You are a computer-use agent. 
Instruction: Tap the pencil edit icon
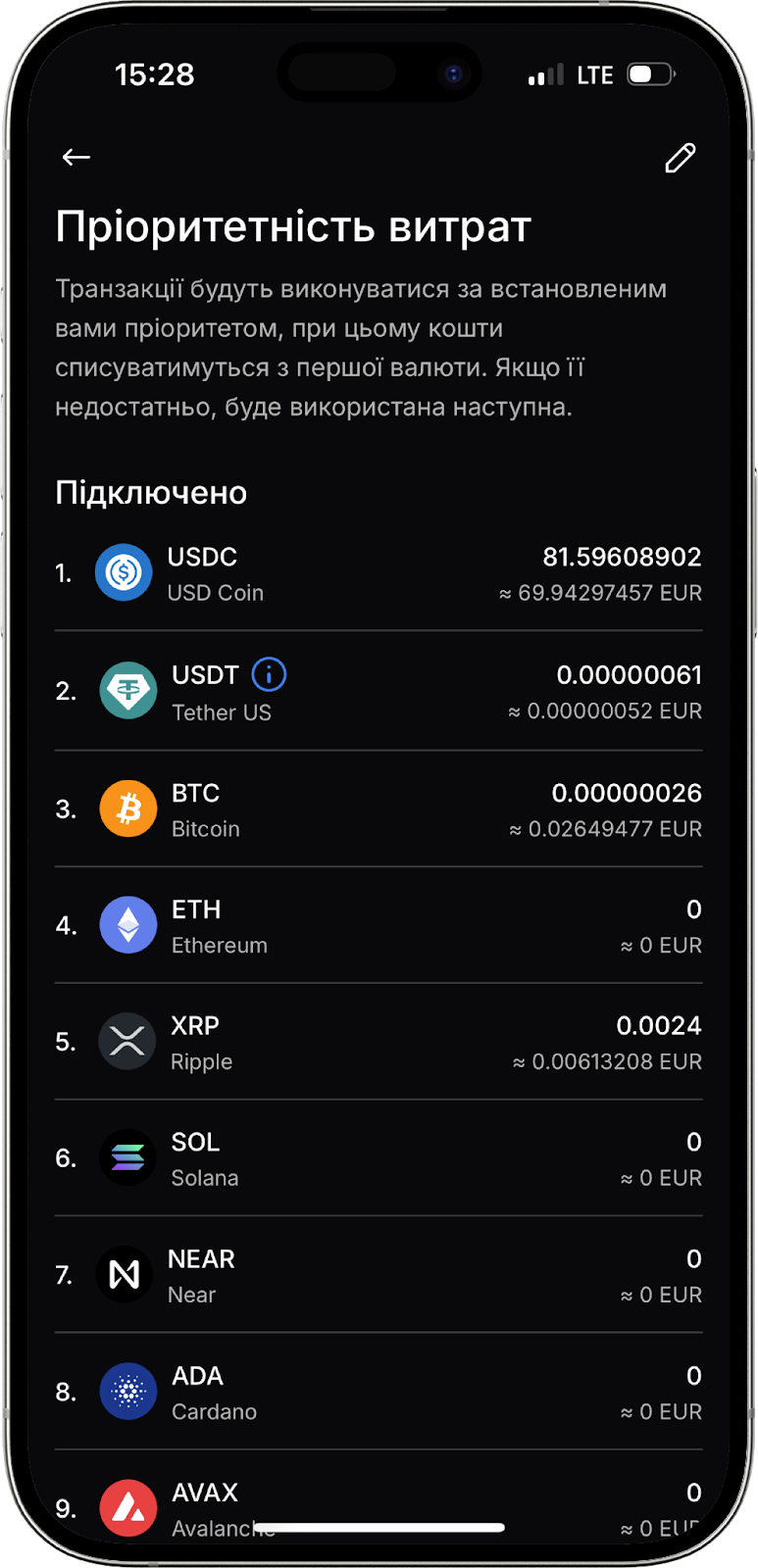coord(680,158)
